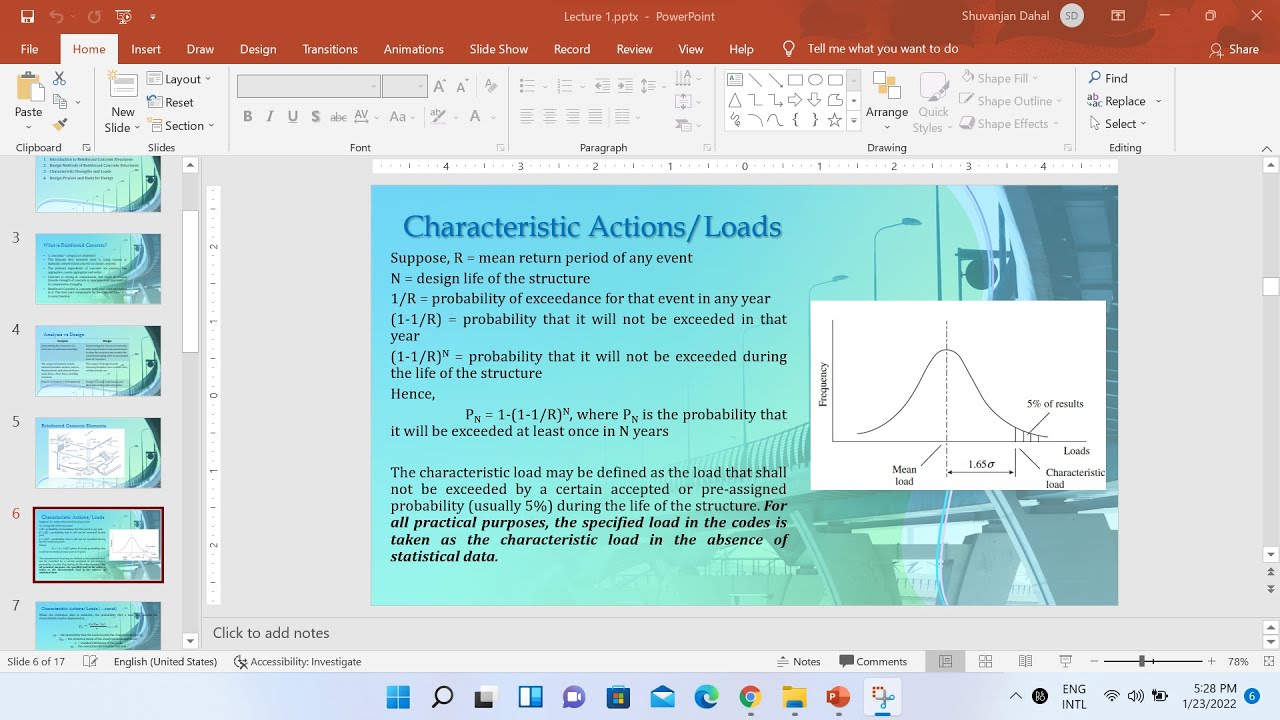Toggle Bold formatting
1280x720 pixels.
tap(247, 117)
